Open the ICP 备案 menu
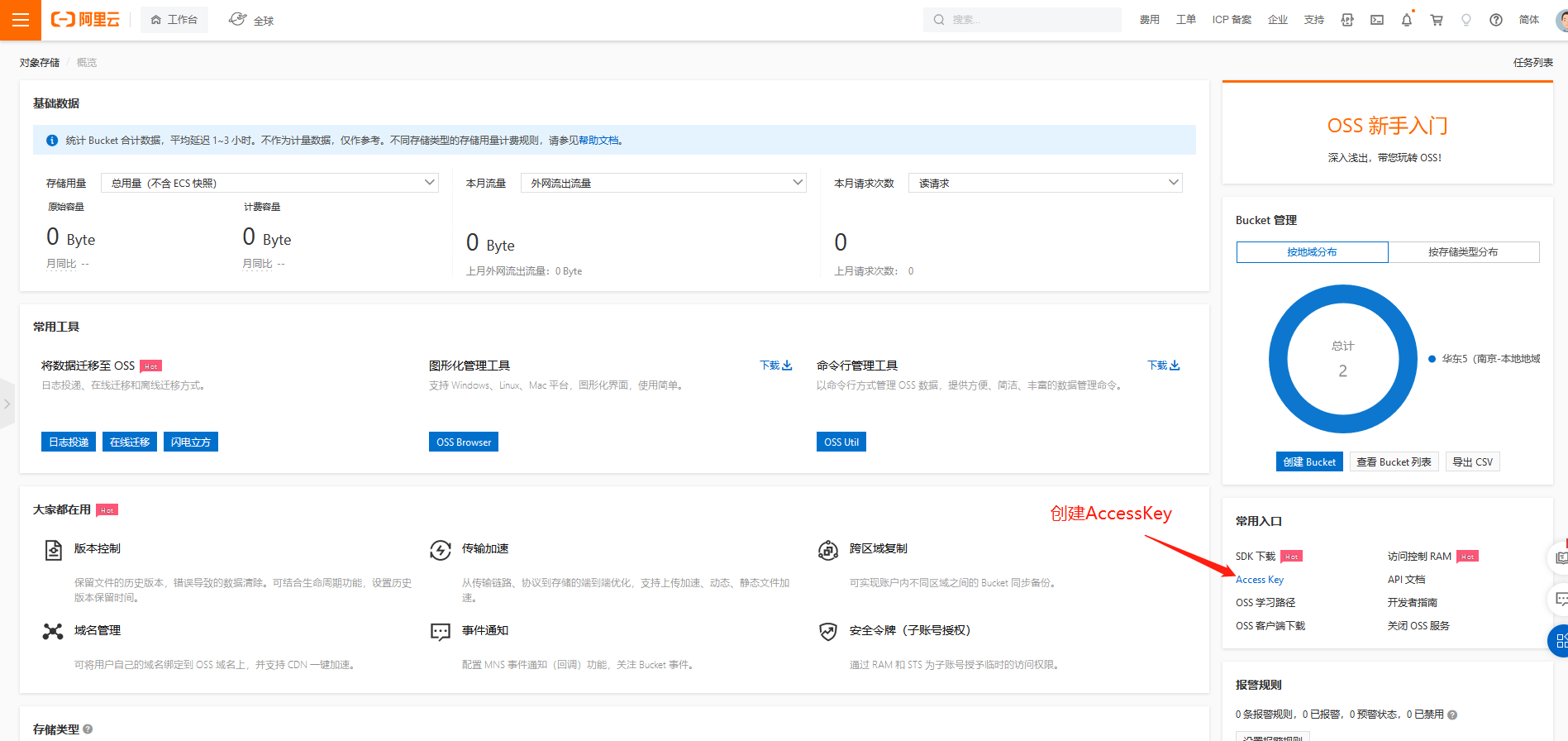This screenshot has width=1568, height=741. point(1232,20)
